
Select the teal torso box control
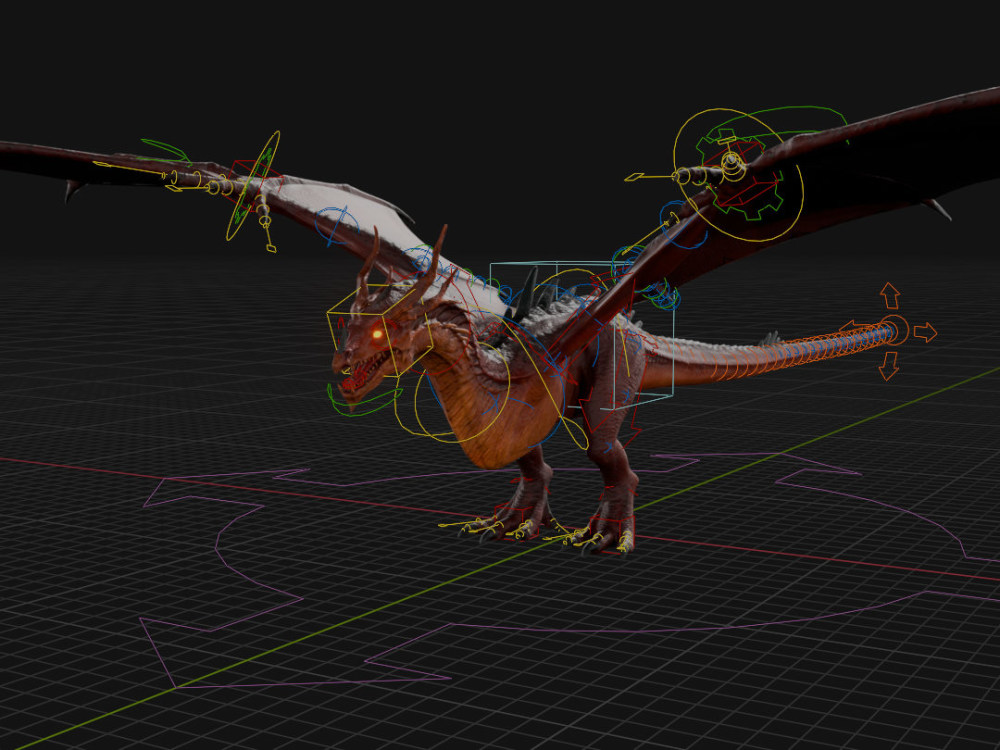tap(582, 335)
